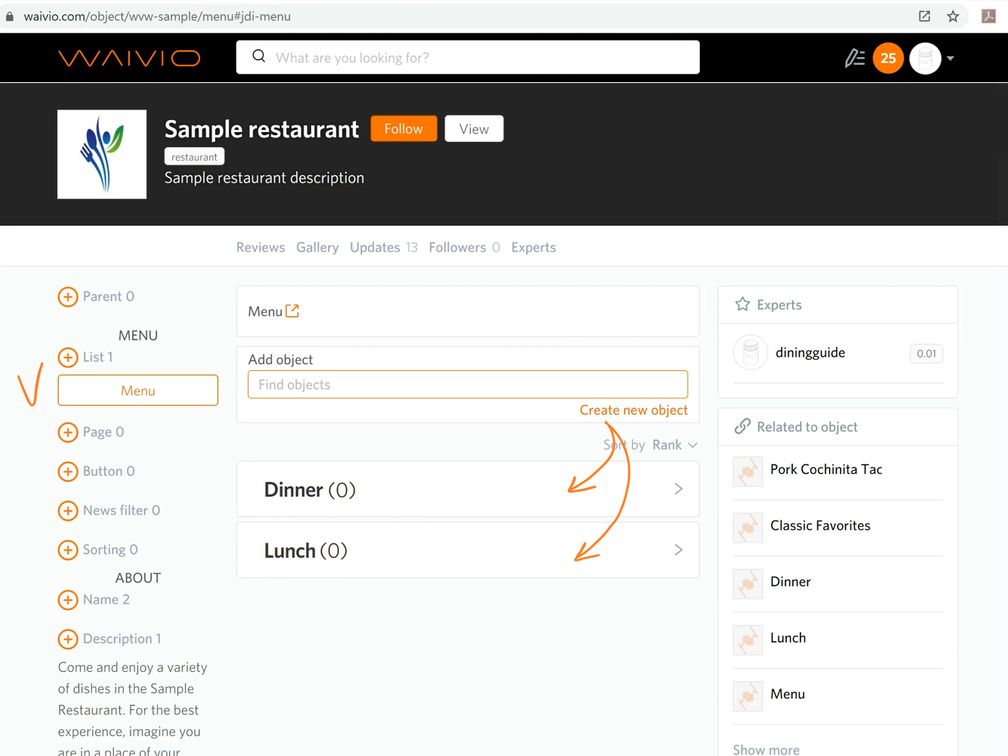Focus the Find objects input field
The image size is (1008, 756).
pyautogui.click(x=467, y=385)
